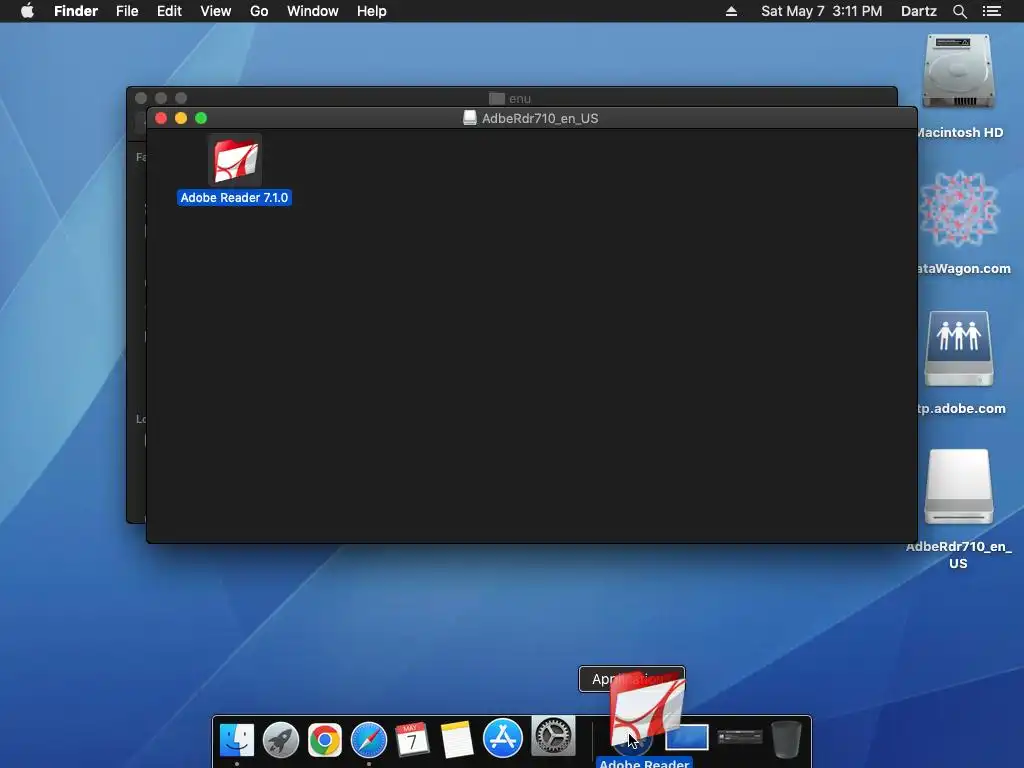Open the Edit menu

[x=169, y=11]
